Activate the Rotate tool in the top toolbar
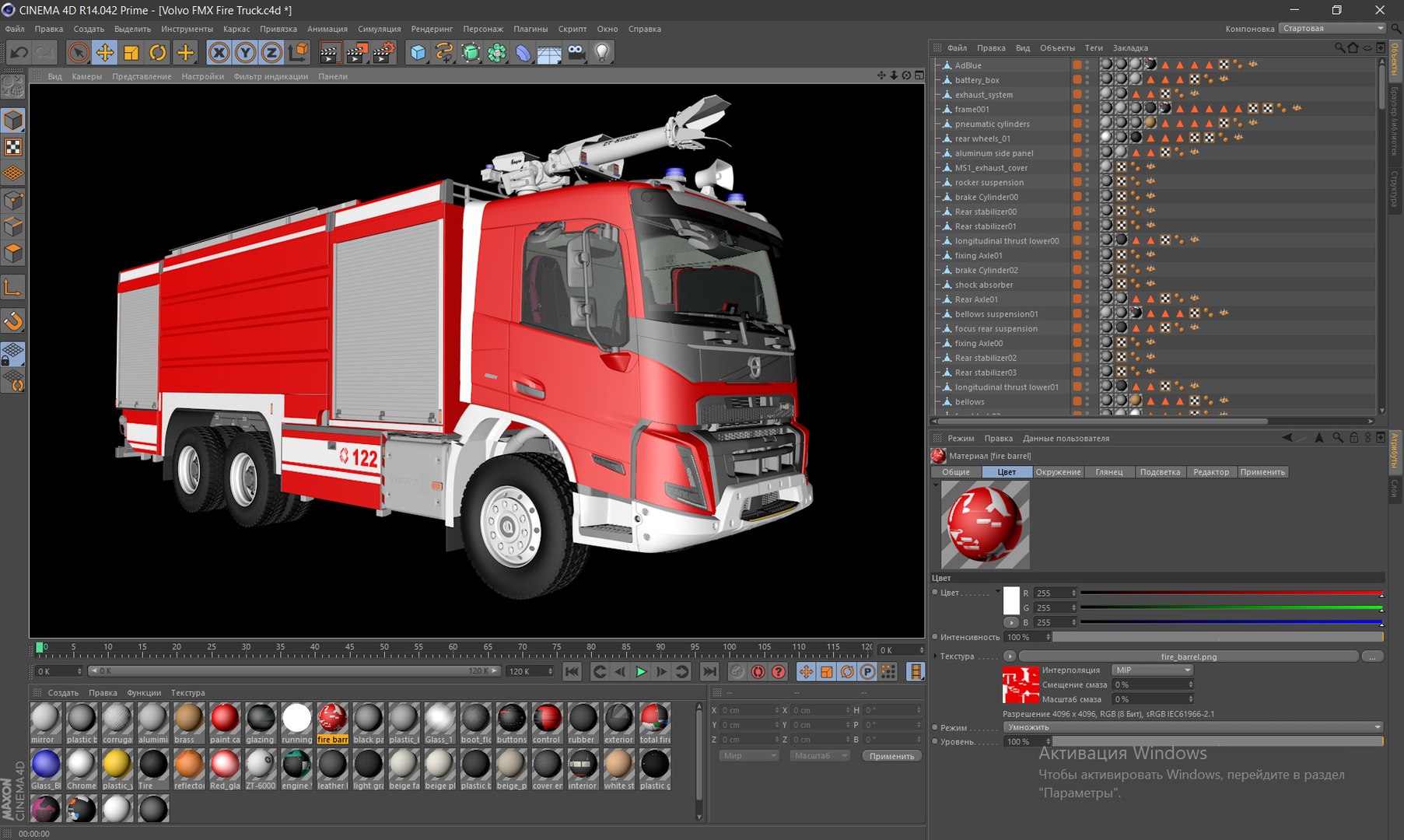Image resolution: width=1404 pixels, height=840 pixels. point(158,52)
